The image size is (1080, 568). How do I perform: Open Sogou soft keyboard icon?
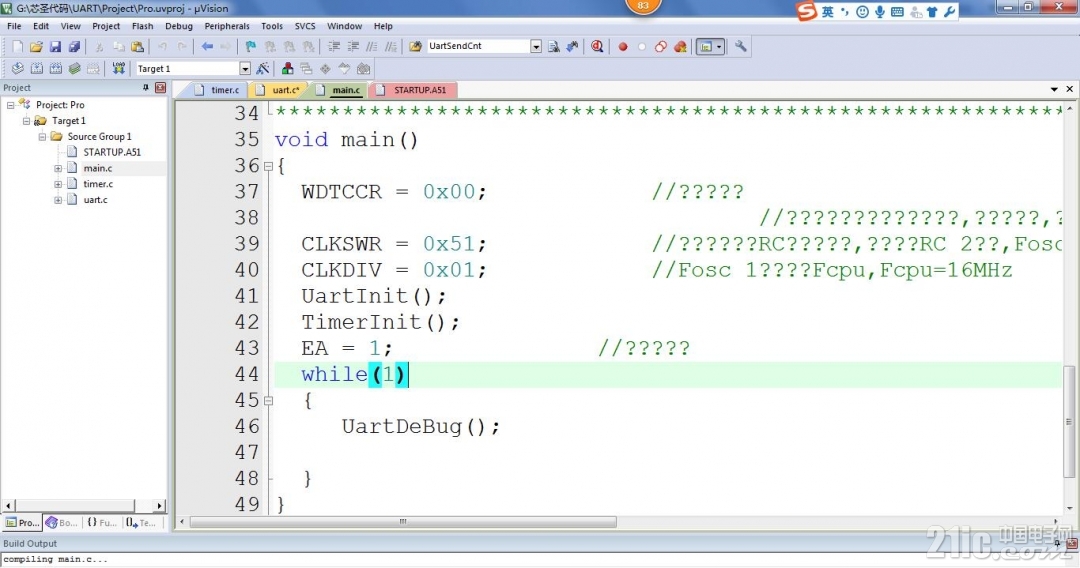[x=897, y=12]
